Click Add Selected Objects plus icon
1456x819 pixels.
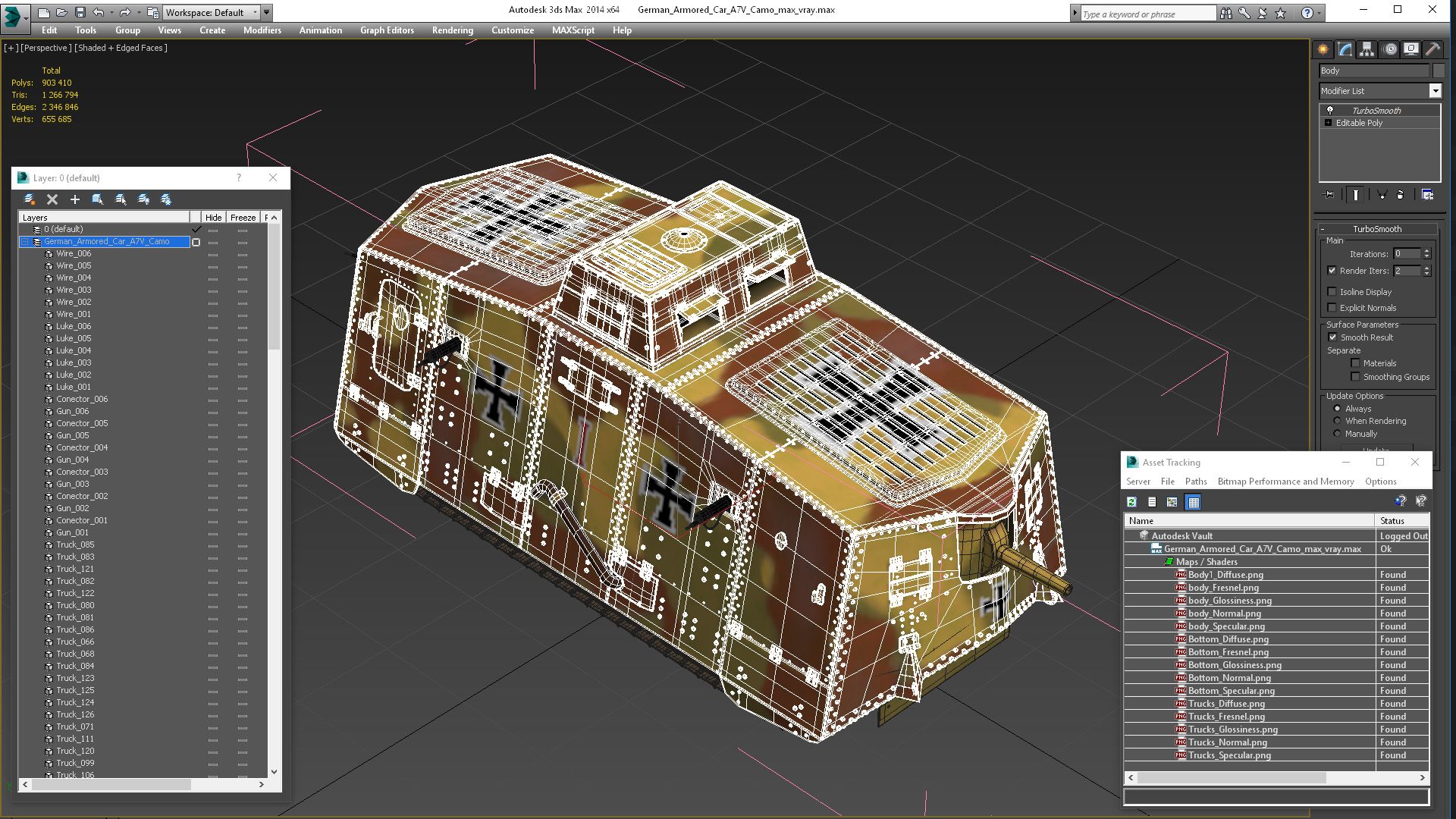(x=75, y=199)
